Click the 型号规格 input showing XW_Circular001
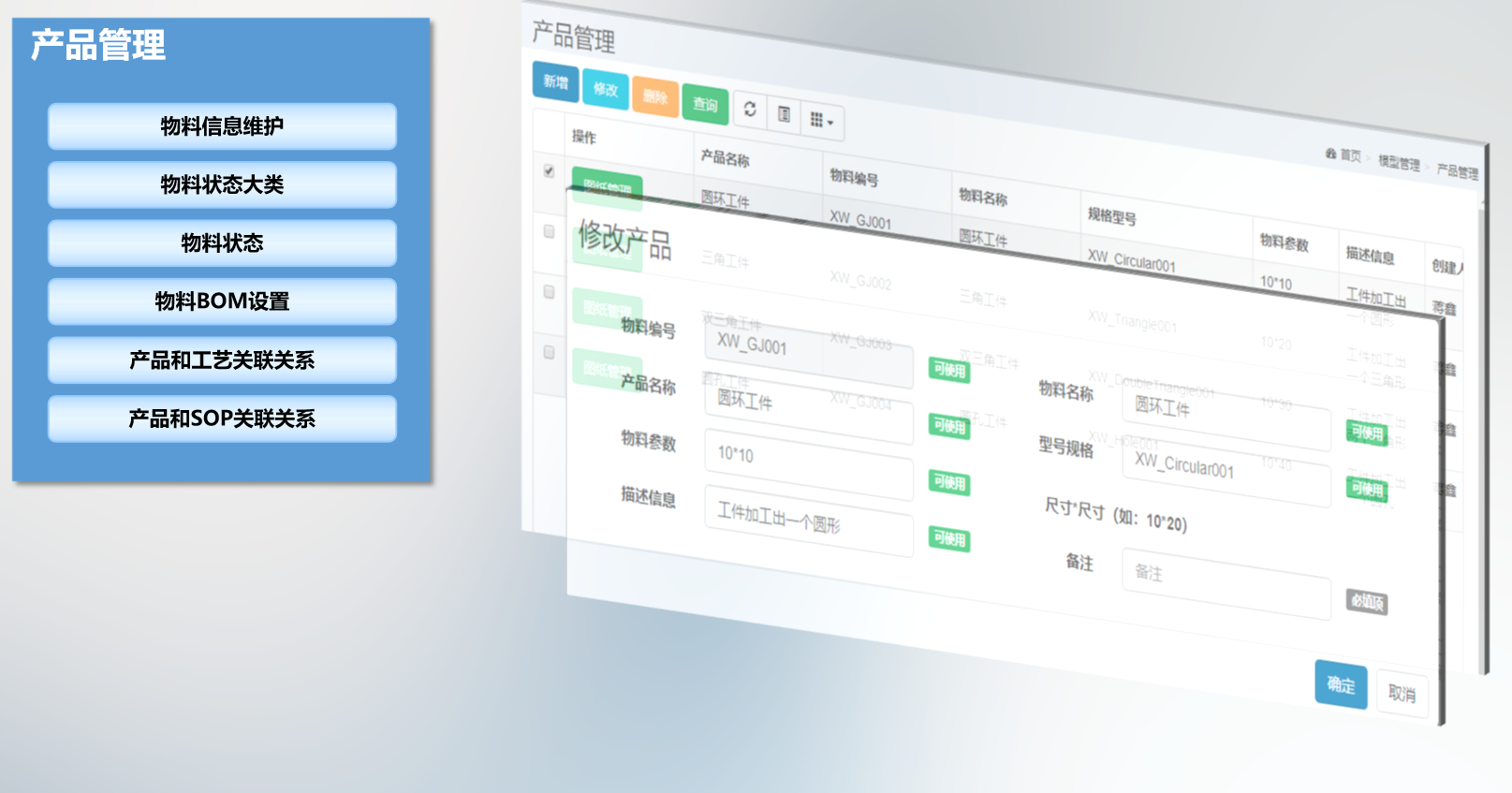The image size is (1512, 793). pos(1226,473)
